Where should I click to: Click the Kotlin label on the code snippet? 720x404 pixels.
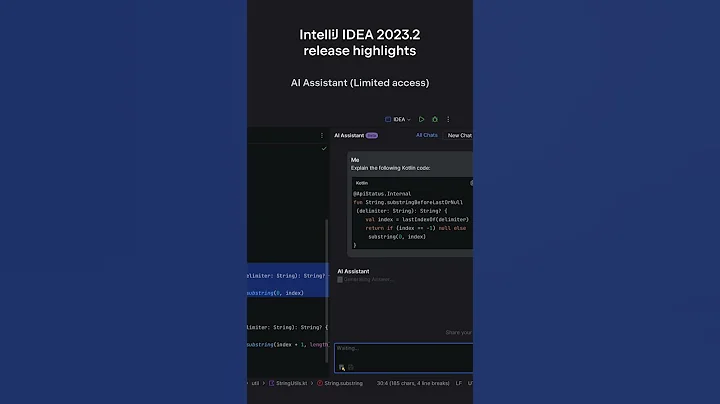pos(362,183)
